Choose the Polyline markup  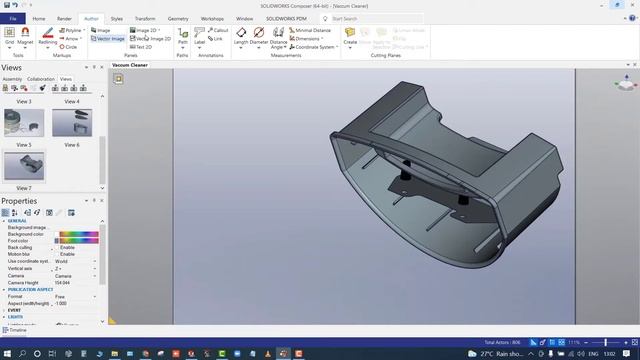[70, 30]
